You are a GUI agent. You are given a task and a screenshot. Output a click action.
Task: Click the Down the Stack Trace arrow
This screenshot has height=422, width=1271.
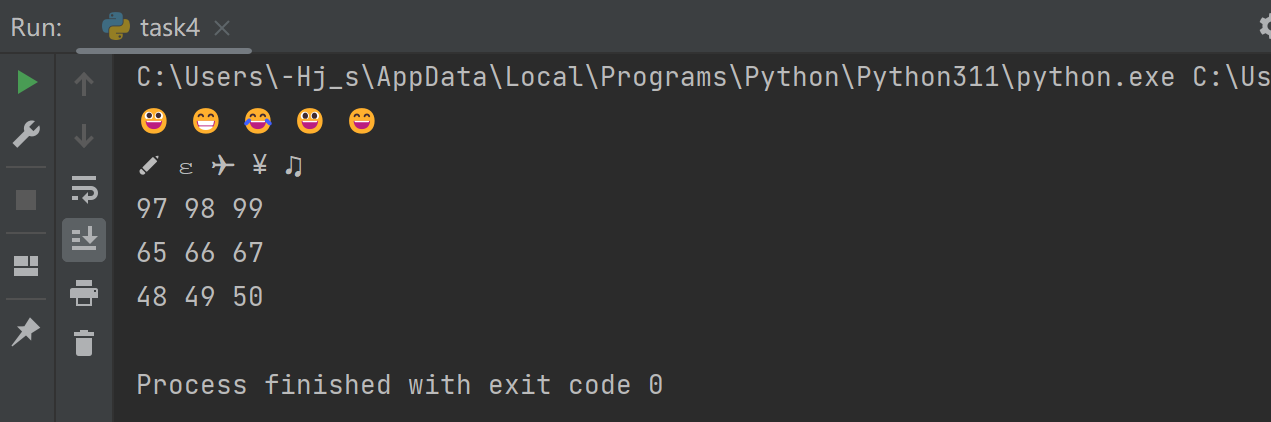84,135
